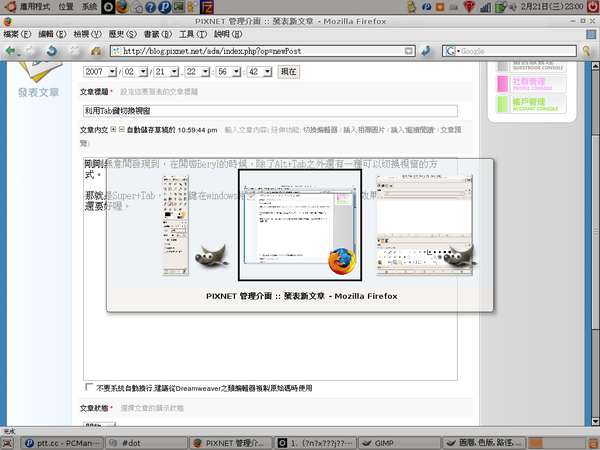The image size is (600, 450).
Task: Switch to the GIMP taskbar window
Action: pyautogui.click(x=399, y=443)
